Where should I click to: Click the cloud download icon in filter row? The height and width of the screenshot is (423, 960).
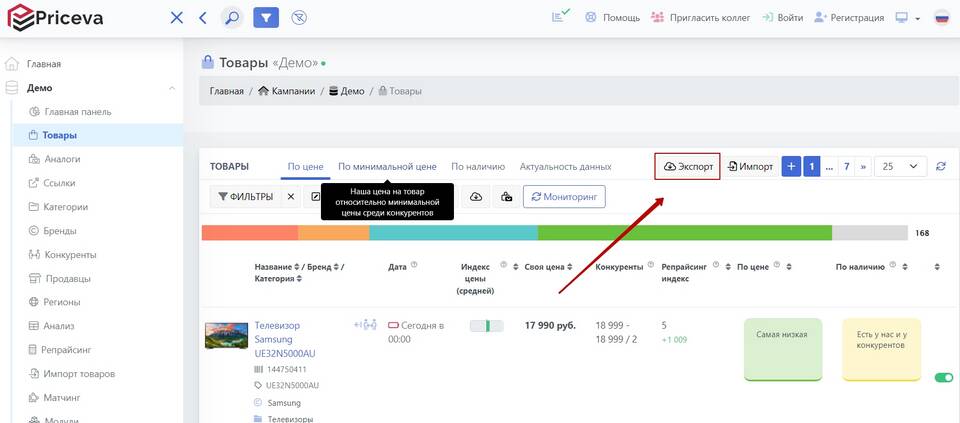pos(476,197)
